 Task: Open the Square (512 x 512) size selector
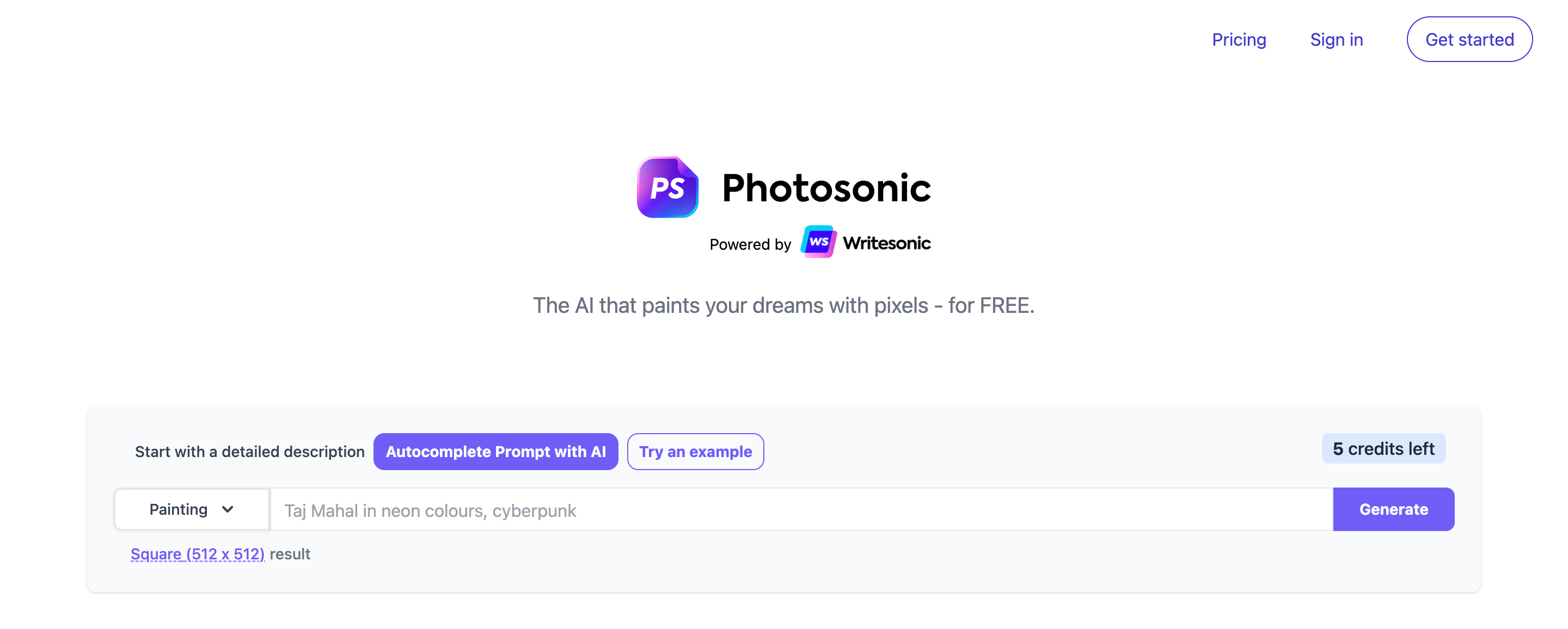197,554
